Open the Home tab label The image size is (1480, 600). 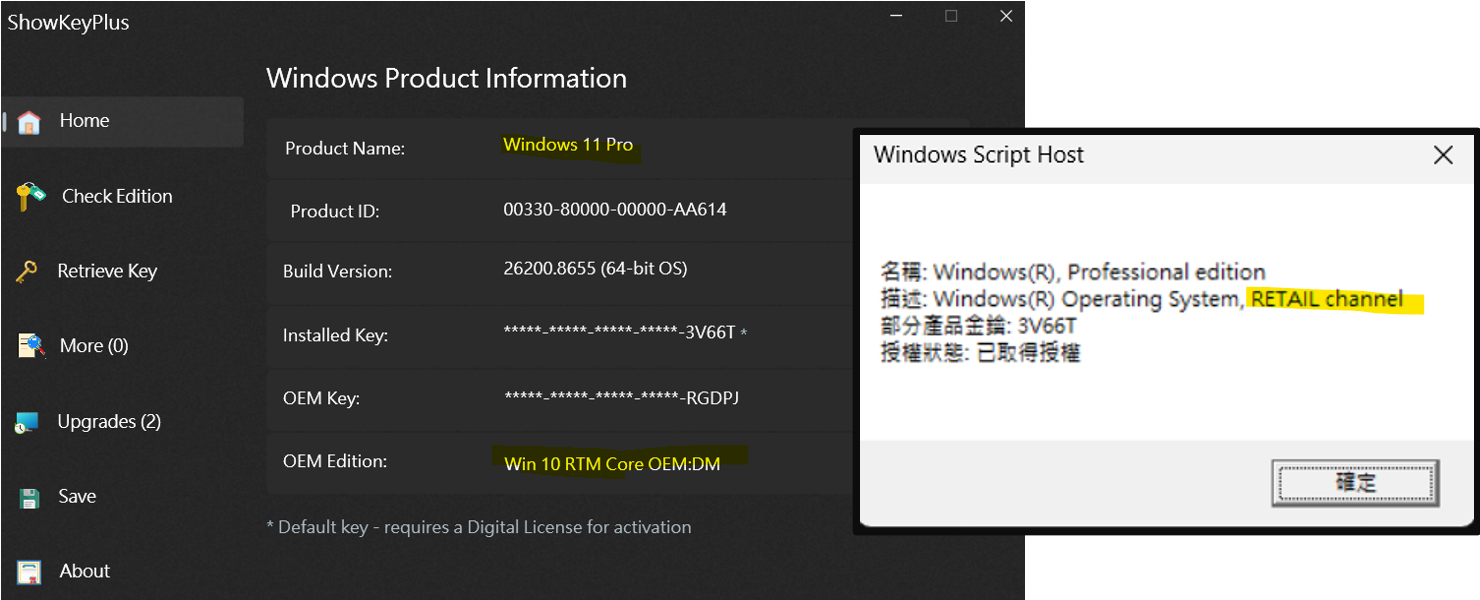(84, 121)
